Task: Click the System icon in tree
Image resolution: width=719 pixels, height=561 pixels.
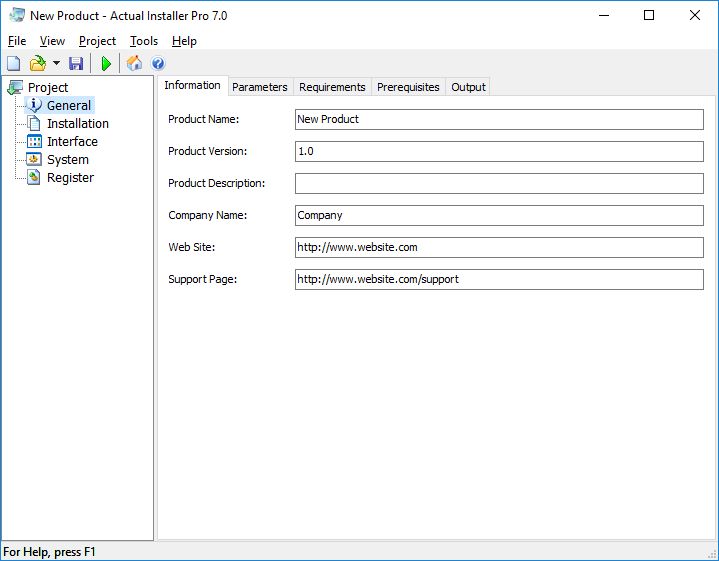Action: coord(34,159)
